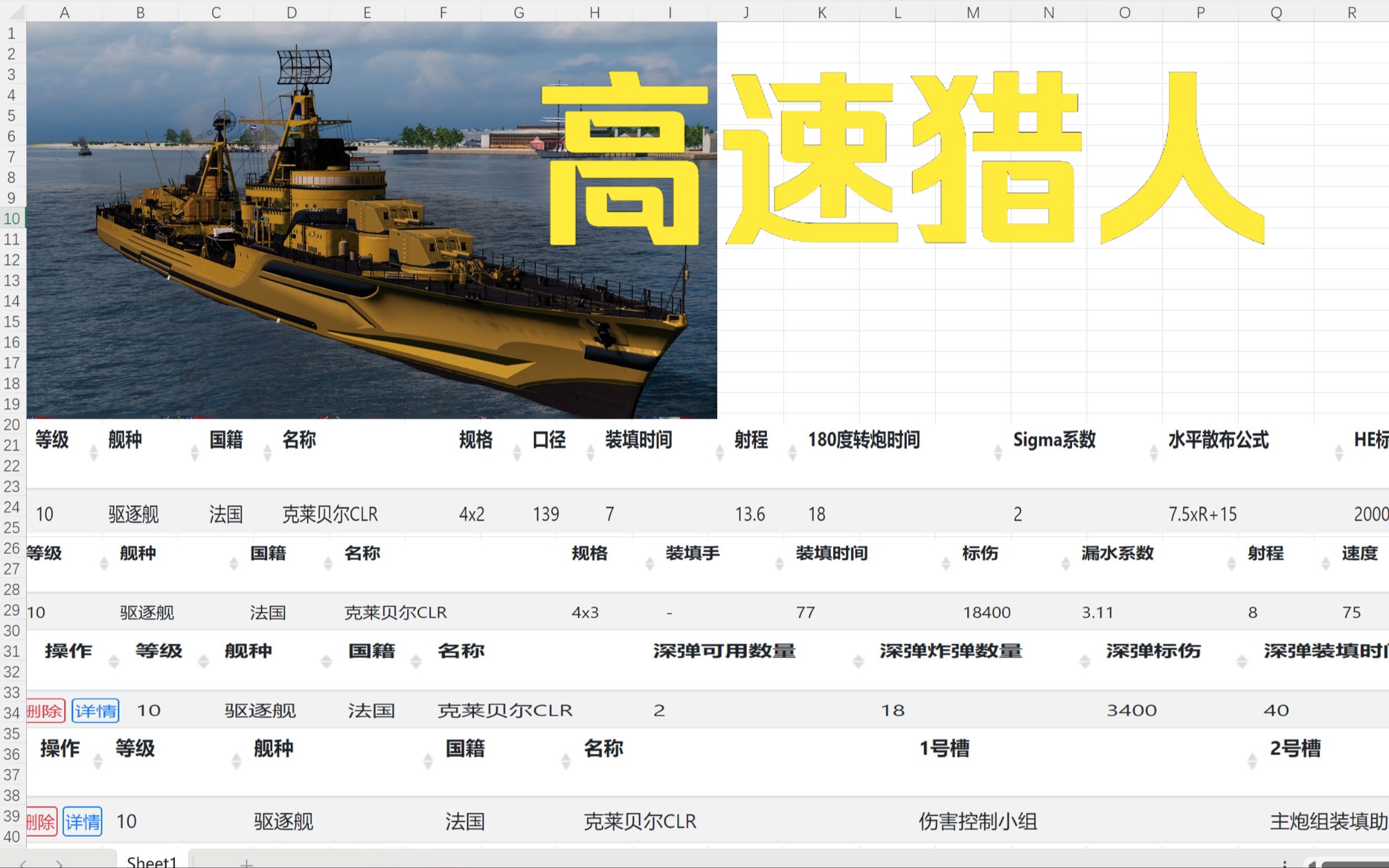
Task: Click the sort arrows next to 深弹标伤
Action: (x=1242, y=661)
